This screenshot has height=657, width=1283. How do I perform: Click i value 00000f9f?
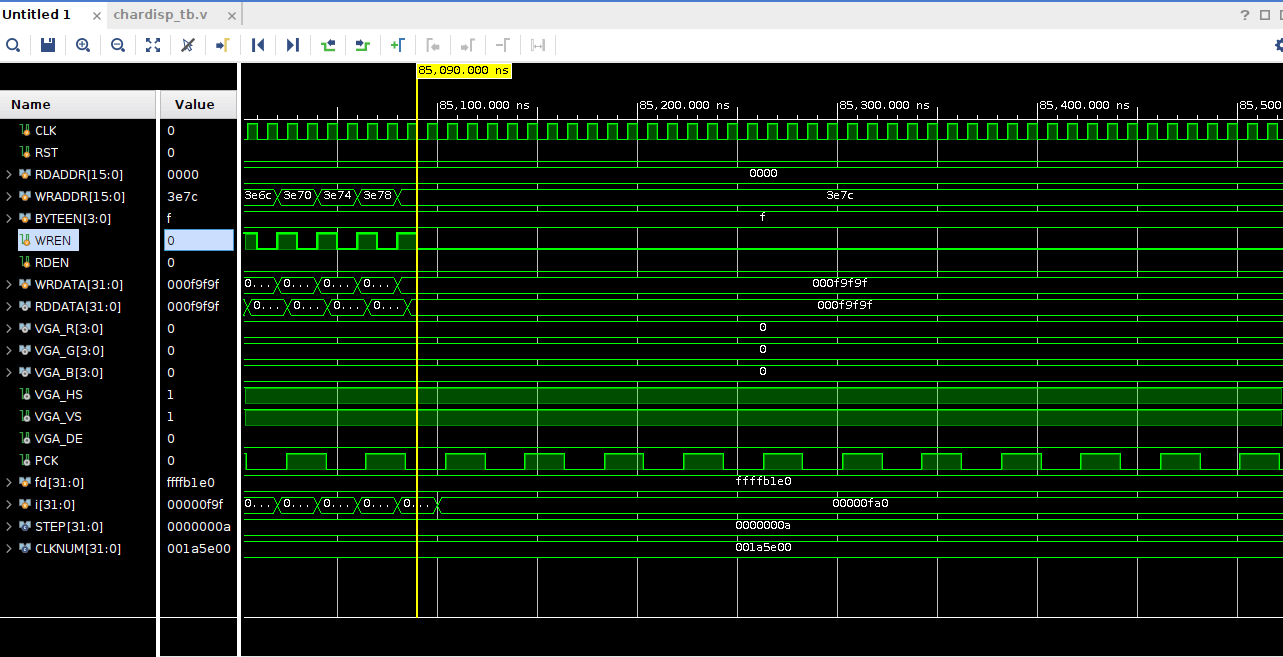(194, 504)
